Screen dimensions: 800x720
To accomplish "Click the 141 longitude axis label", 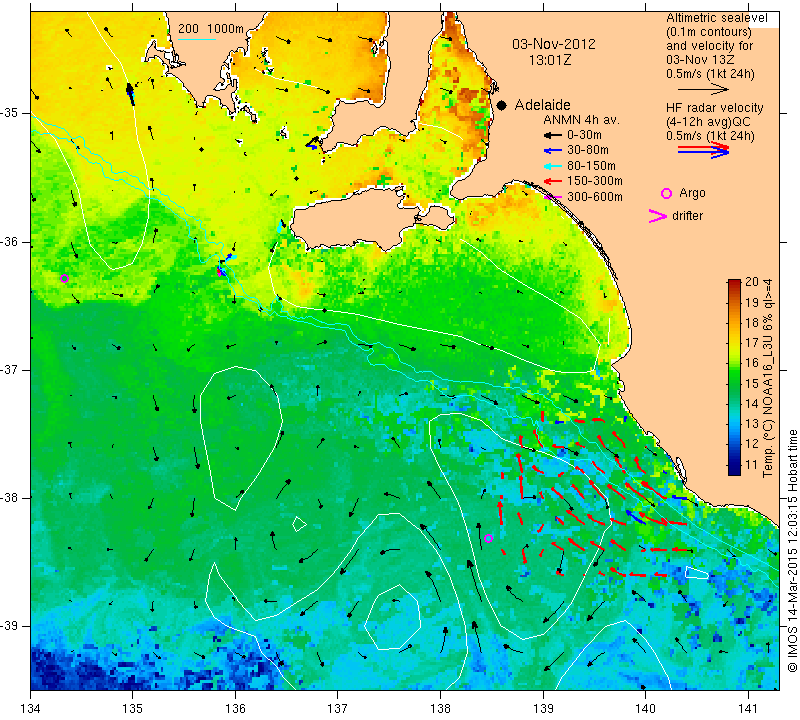I will (x=748, y=709).
